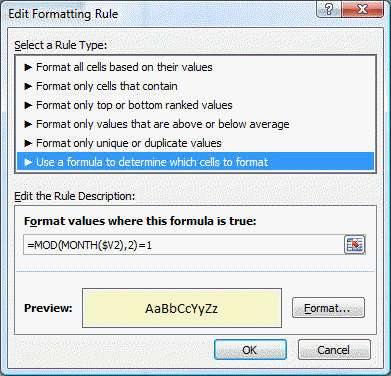The height and width of the screenshot is (376, 391).
Task: Cancel editing the formatting rule
Action: tap(334, 350)
